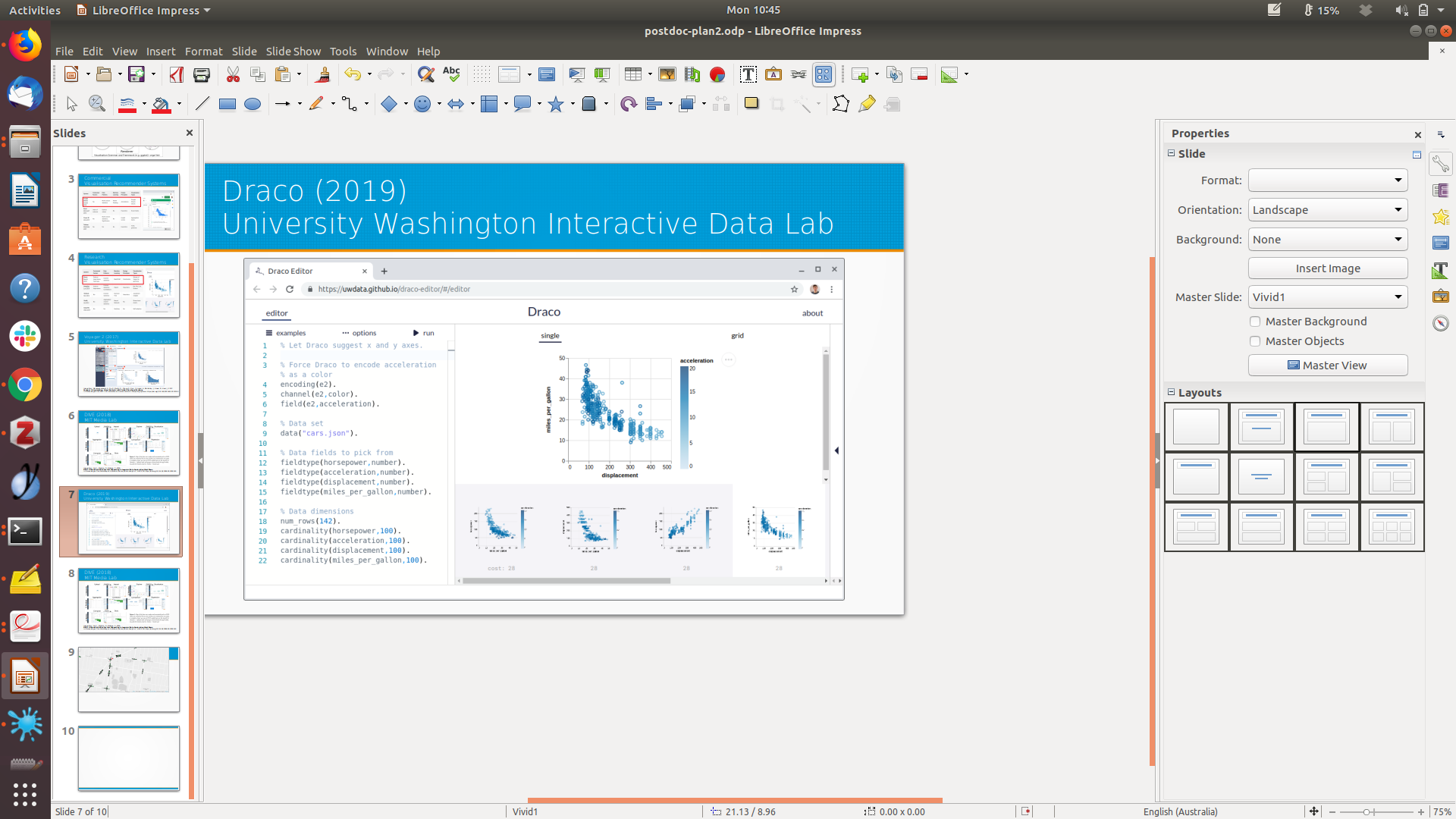
Task: Open the Background dropdown
Action: [1327, 240]
